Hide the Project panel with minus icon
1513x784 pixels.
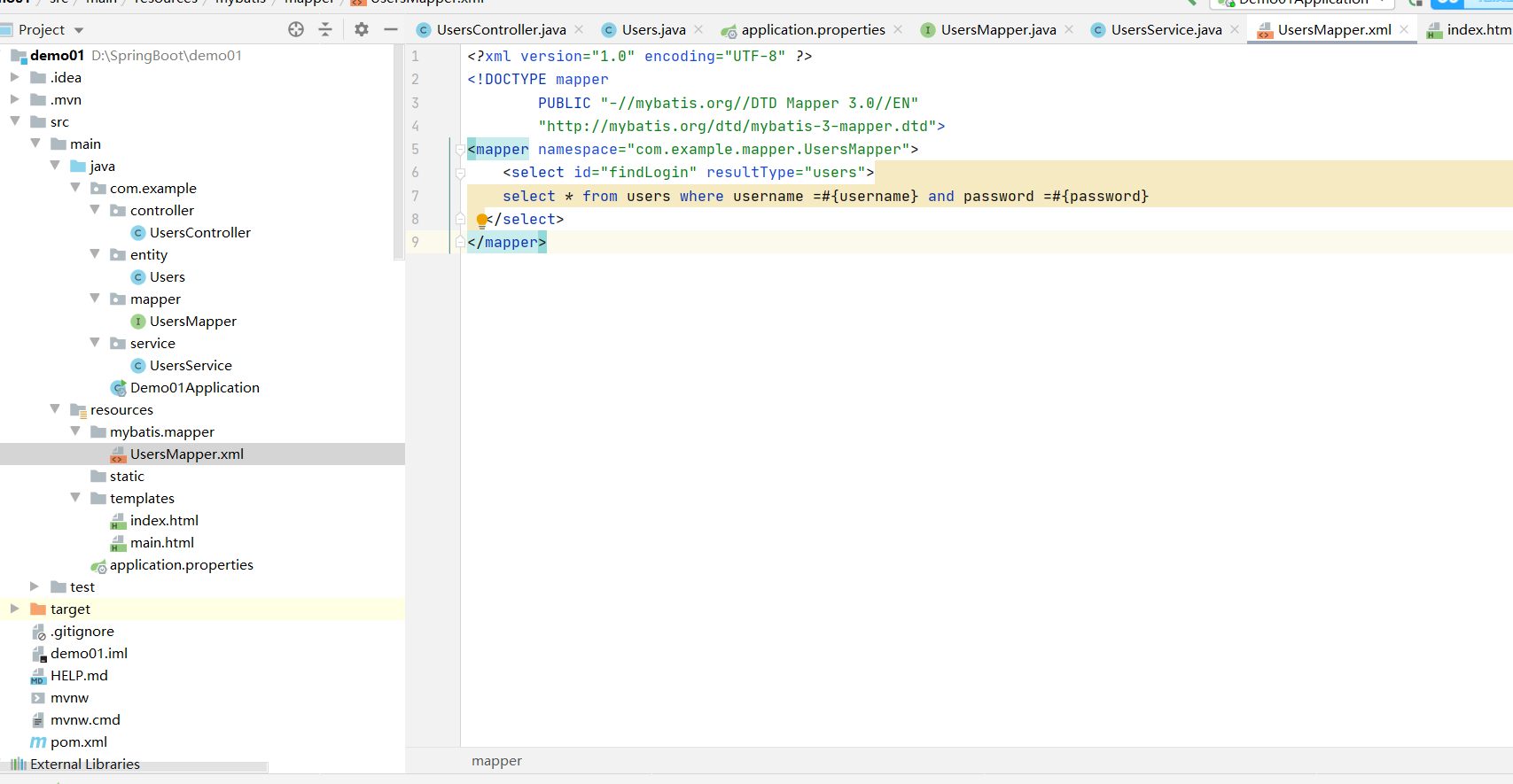pyautogui.click(x=391, y=29)
